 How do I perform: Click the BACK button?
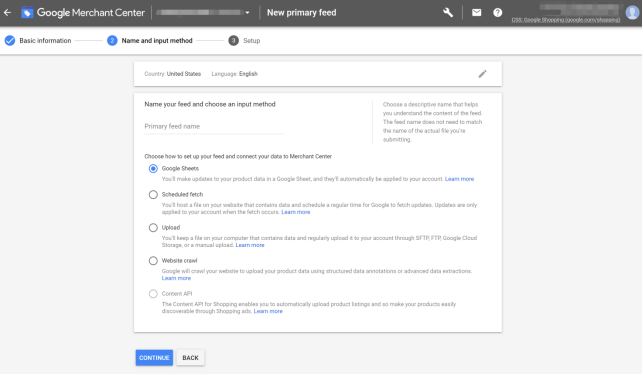[190, 358]
